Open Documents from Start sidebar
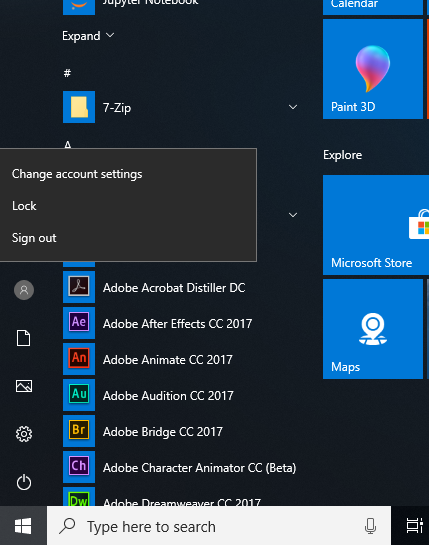This screenshot has height=545, width=429. click(24, 338)
